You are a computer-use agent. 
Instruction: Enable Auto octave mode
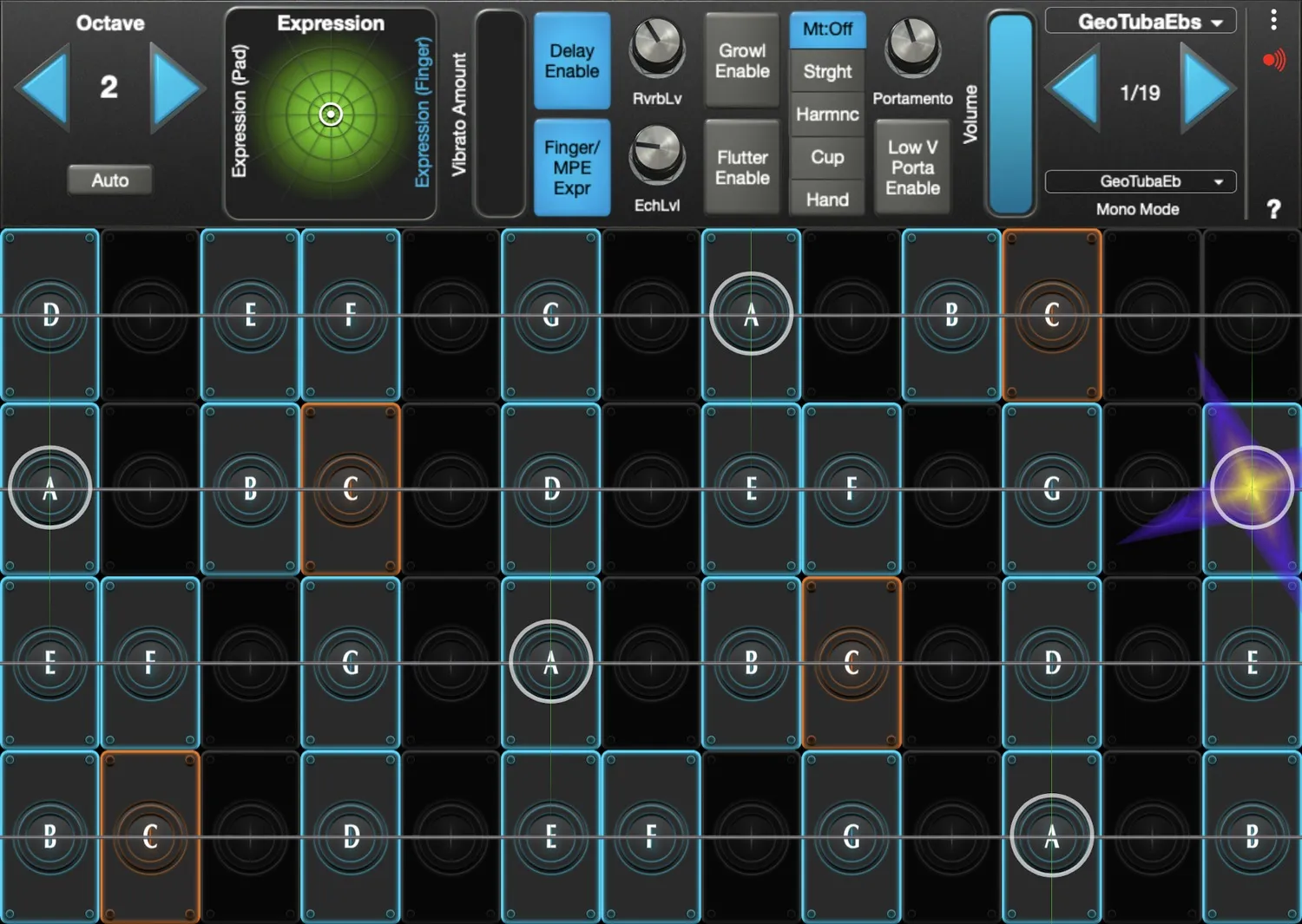110,180
